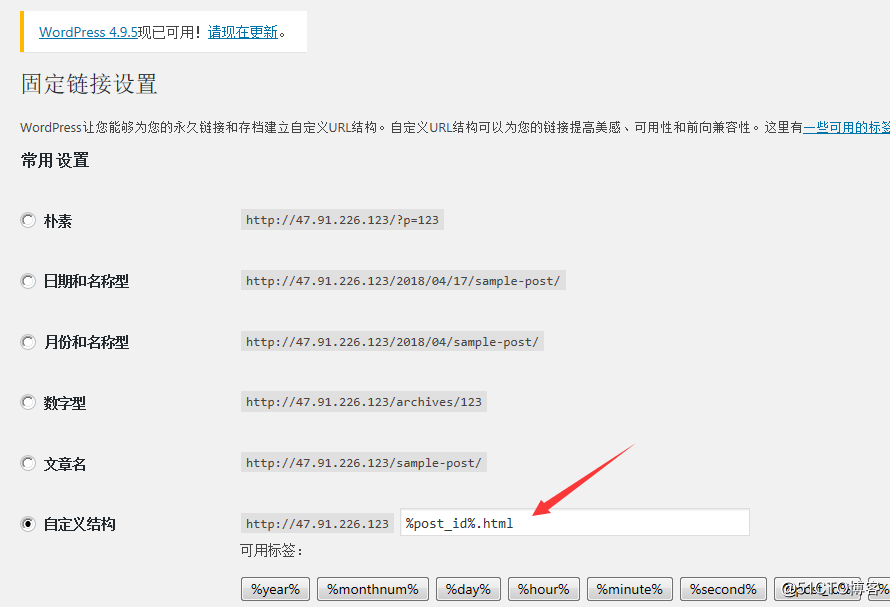Click the 47.91.226.123/sample-post/ example URL
Screen dimensions: 890x607
pyautogui.click(x=364, y=463)
